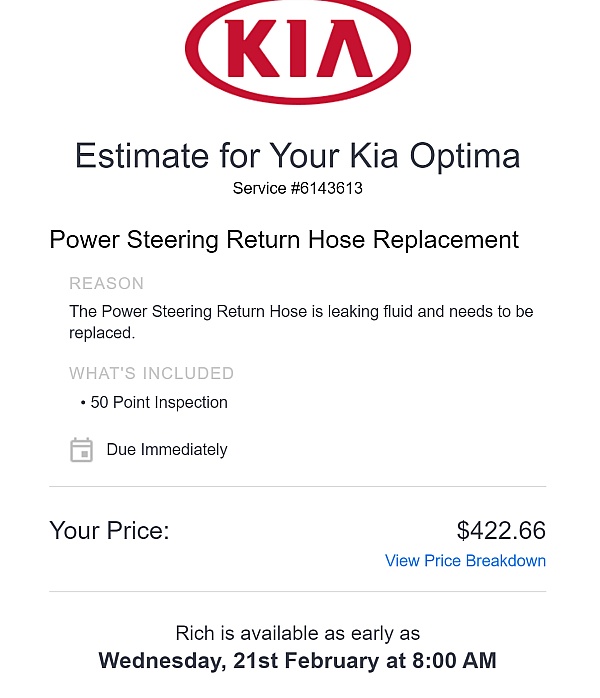Click the word Optima in the heading
The width and height of the screenshot is (600, 698).
465,156
